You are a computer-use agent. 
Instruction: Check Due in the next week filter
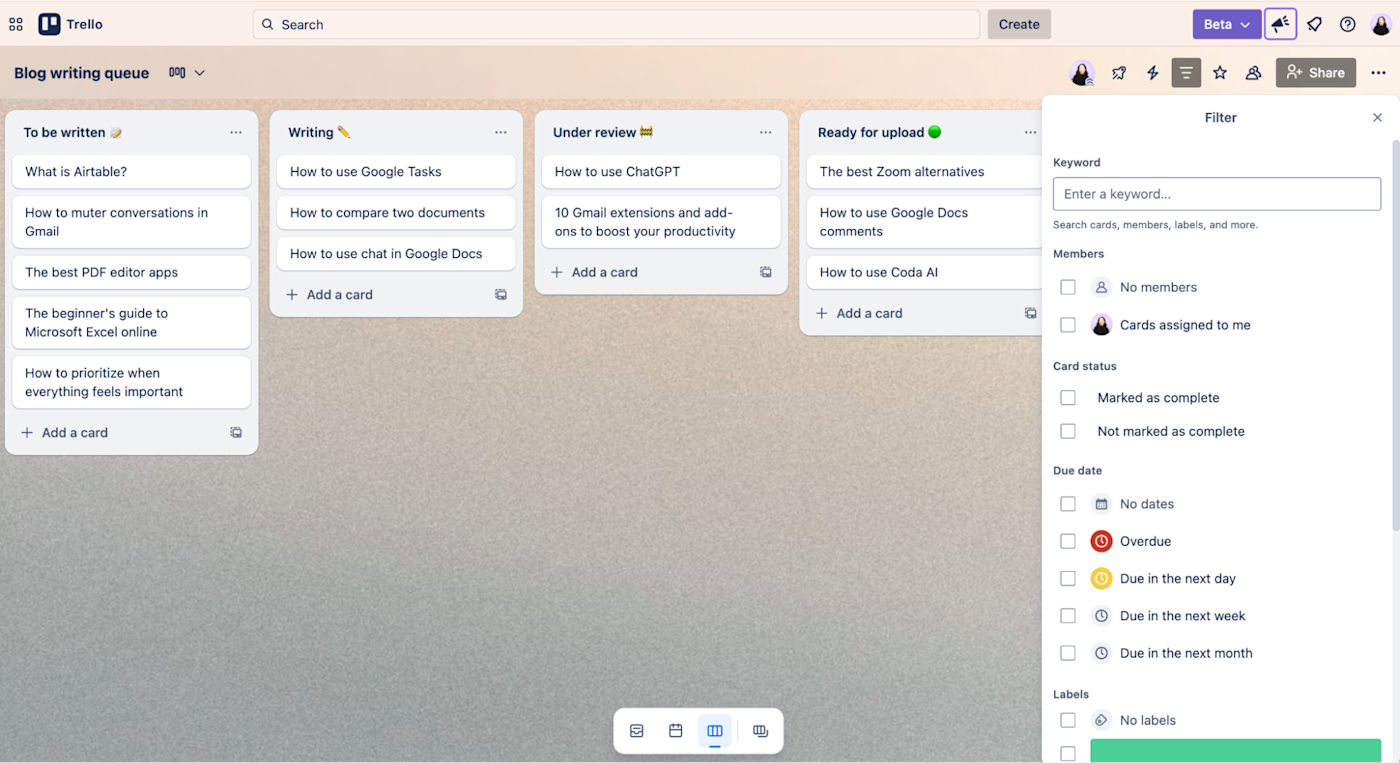pos(1068,616)
